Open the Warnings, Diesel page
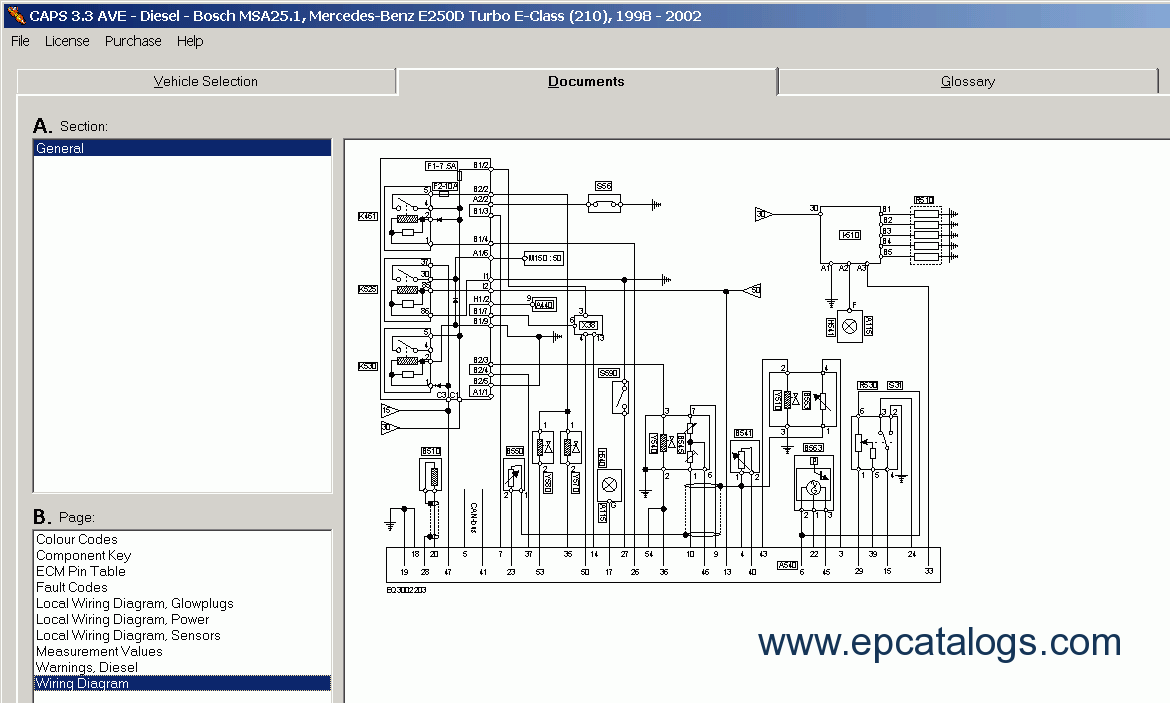 click(x=183, y=667)
